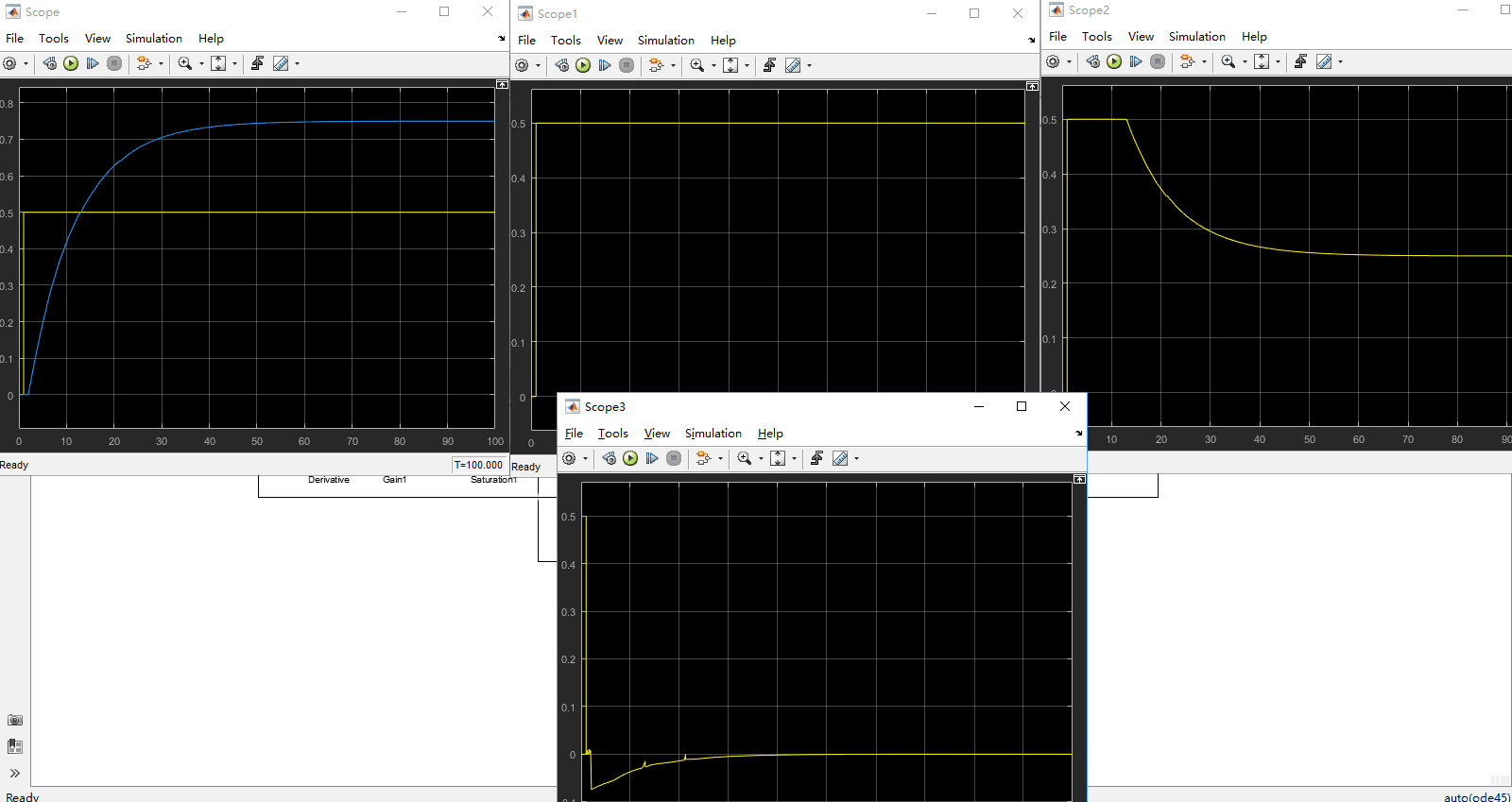1512x802 pixels.
Task: Expand Zoom options dropdown in Scope1
Action: (x=713, y=66)
